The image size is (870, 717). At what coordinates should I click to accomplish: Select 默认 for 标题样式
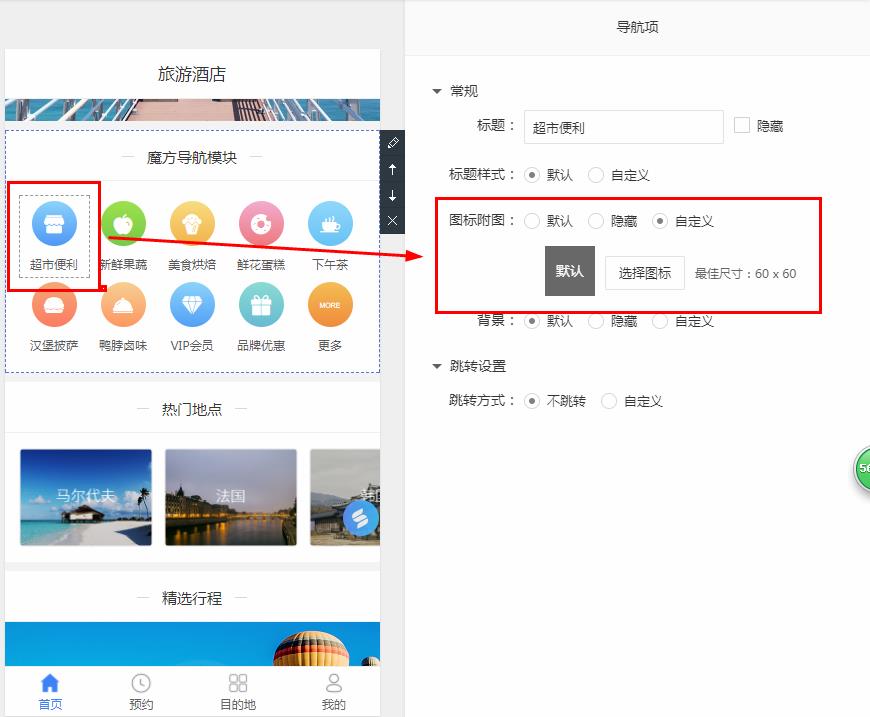click(x=532, y=175)
